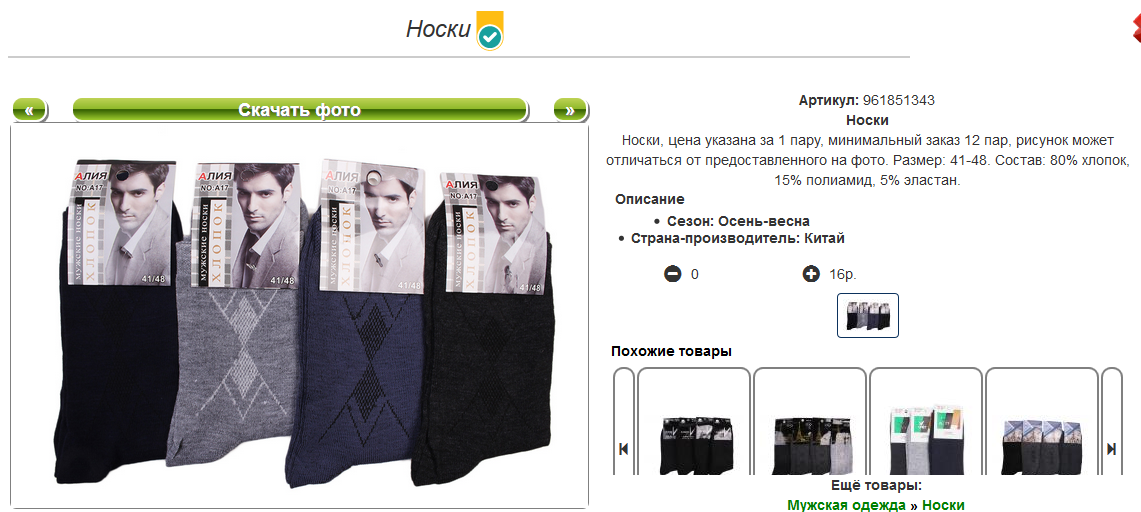Go to previous photo with « button
Image resolution: width=1141 pixels, height=512 pixels.
[x=29, y=110]
